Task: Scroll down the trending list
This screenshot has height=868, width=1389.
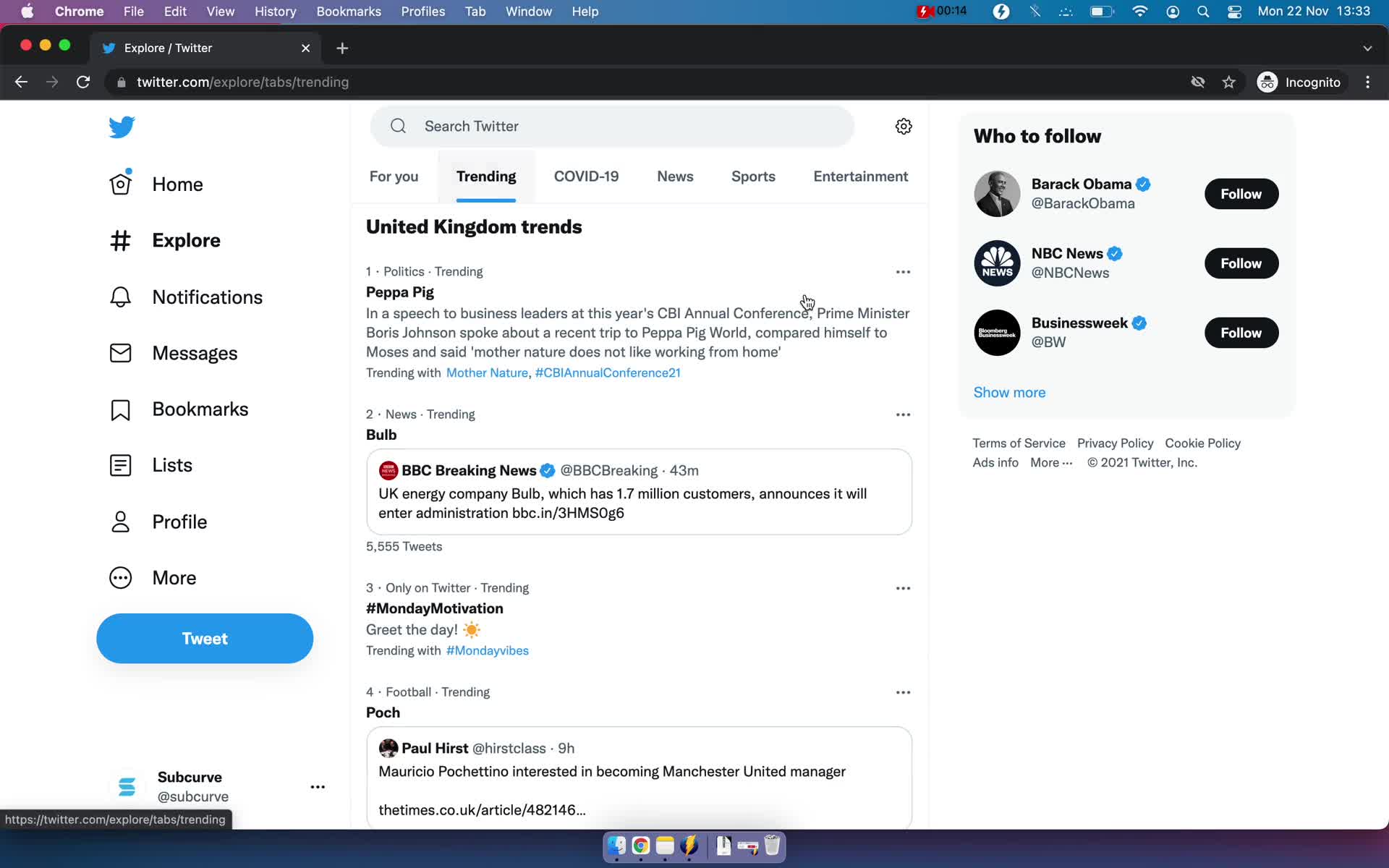Action: (x=640, y=500)
